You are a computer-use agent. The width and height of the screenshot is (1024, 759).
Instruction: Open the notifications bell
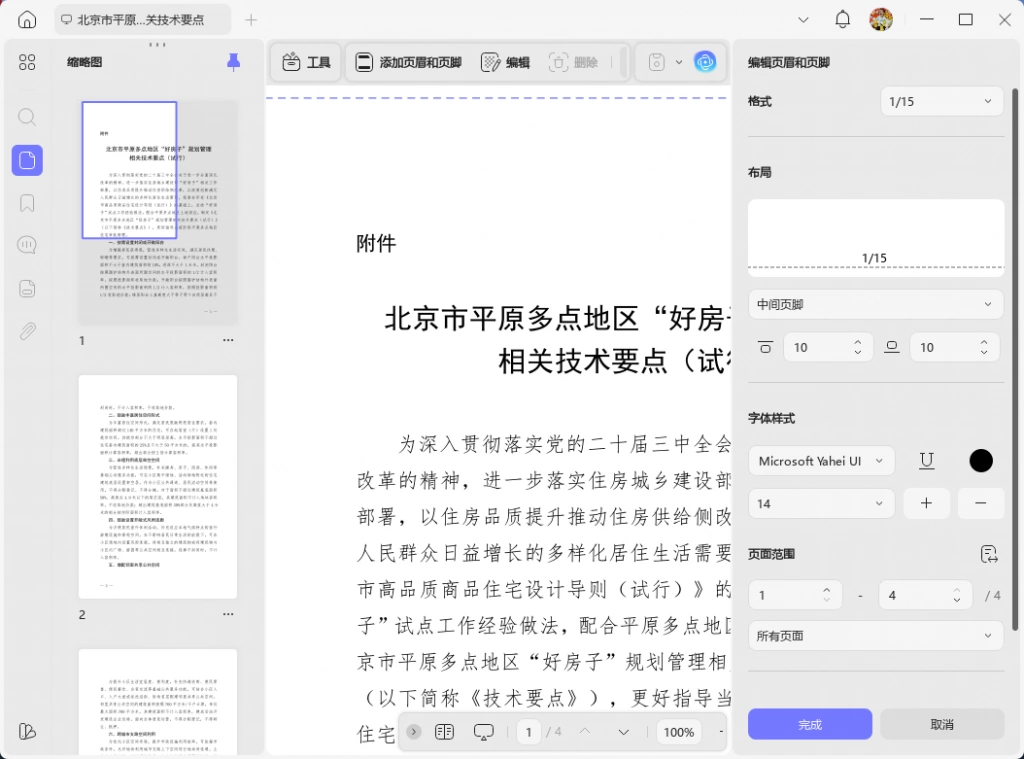click(842, 20)
